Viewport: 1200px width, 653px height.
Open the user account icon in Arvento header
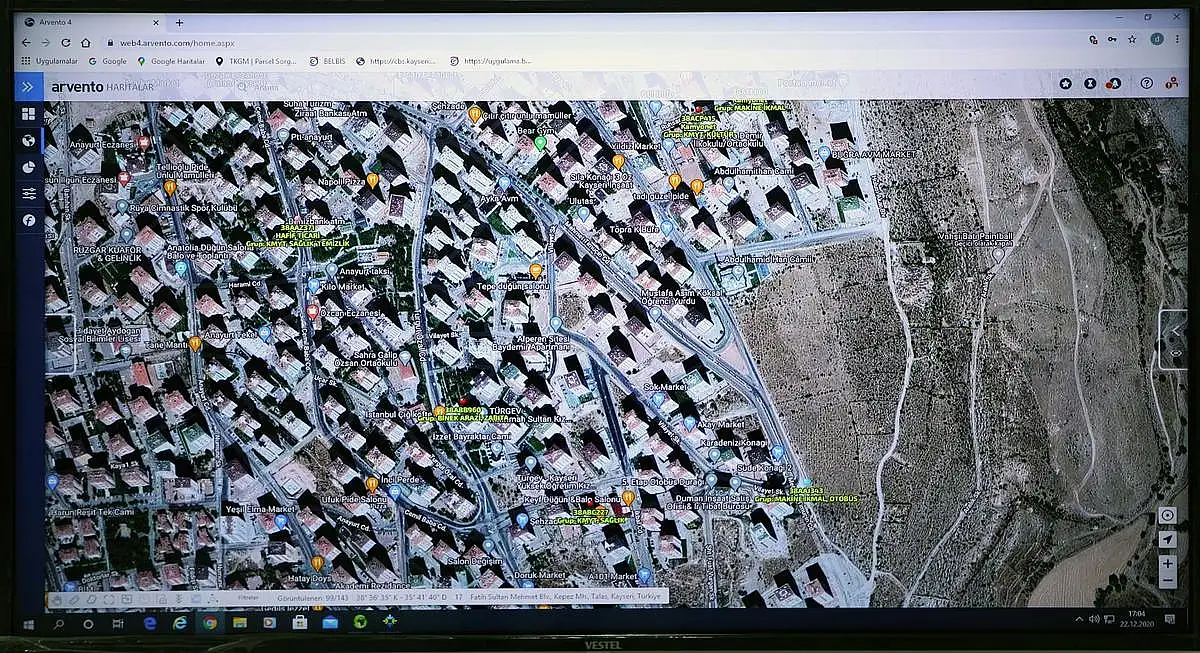click(1171, 84)
